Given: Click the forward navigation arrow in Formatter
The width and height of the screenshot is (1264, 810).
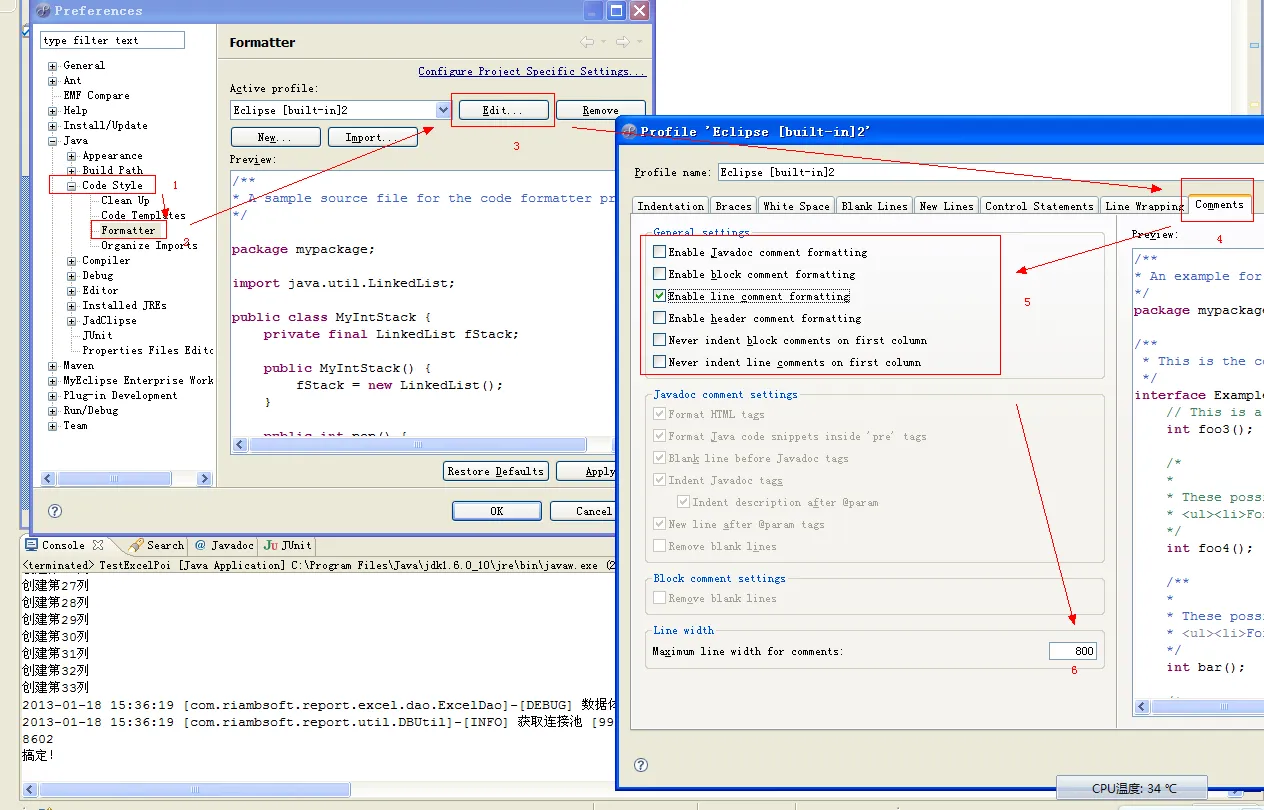Looking at the screenshot, I should tap(622, 42).
